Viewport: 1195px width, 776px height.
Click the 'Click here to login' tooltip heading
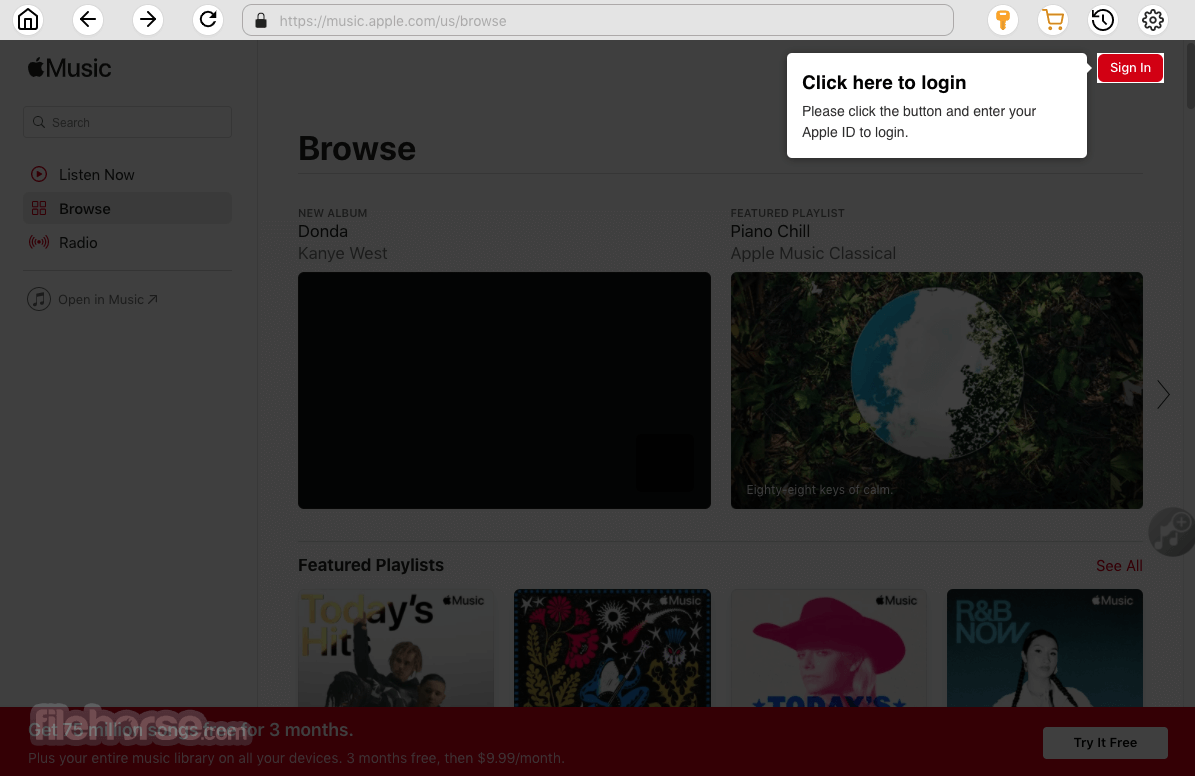point(883,82)
